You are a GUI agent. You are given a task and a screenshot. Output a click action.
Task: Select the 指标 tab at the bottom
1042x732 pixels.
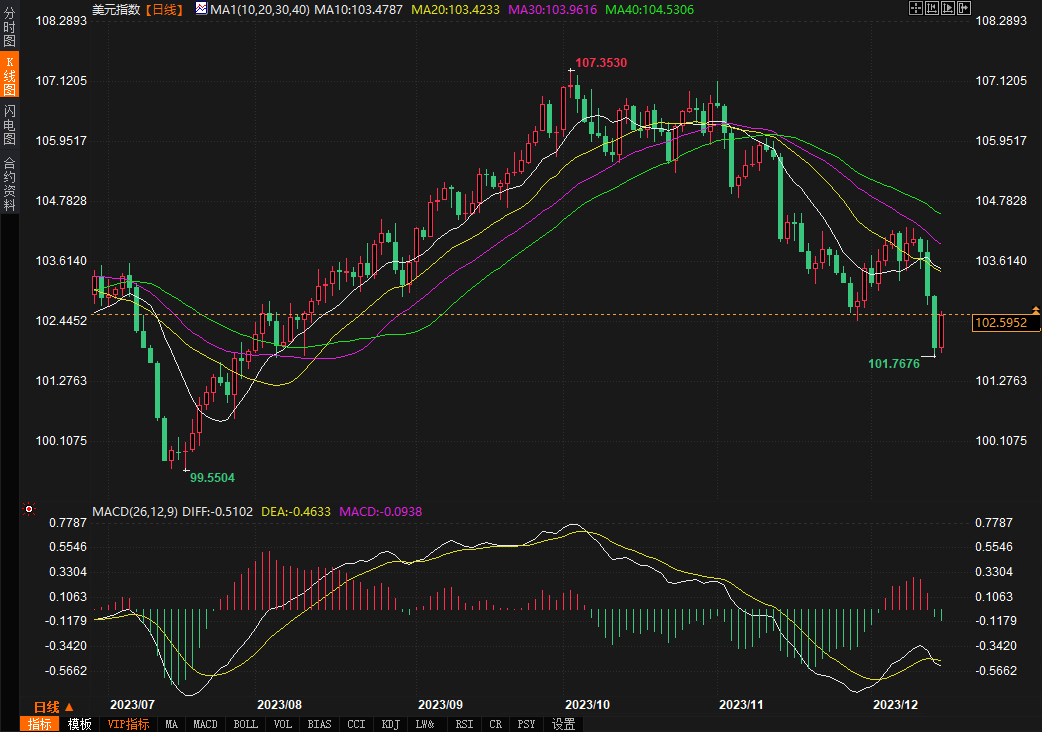[40, 724]
